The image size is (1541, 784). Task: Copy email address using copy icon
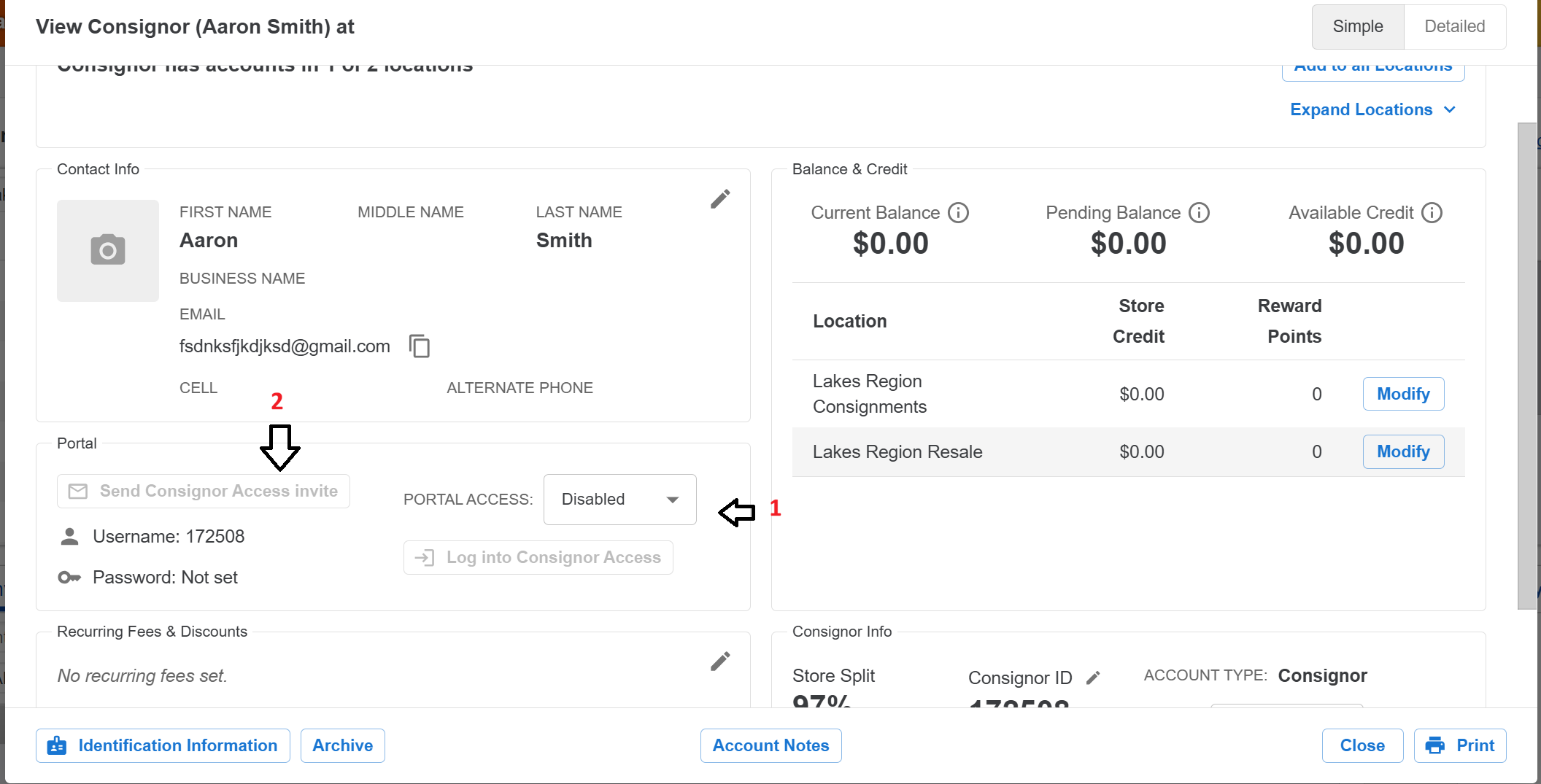(420, 346)
